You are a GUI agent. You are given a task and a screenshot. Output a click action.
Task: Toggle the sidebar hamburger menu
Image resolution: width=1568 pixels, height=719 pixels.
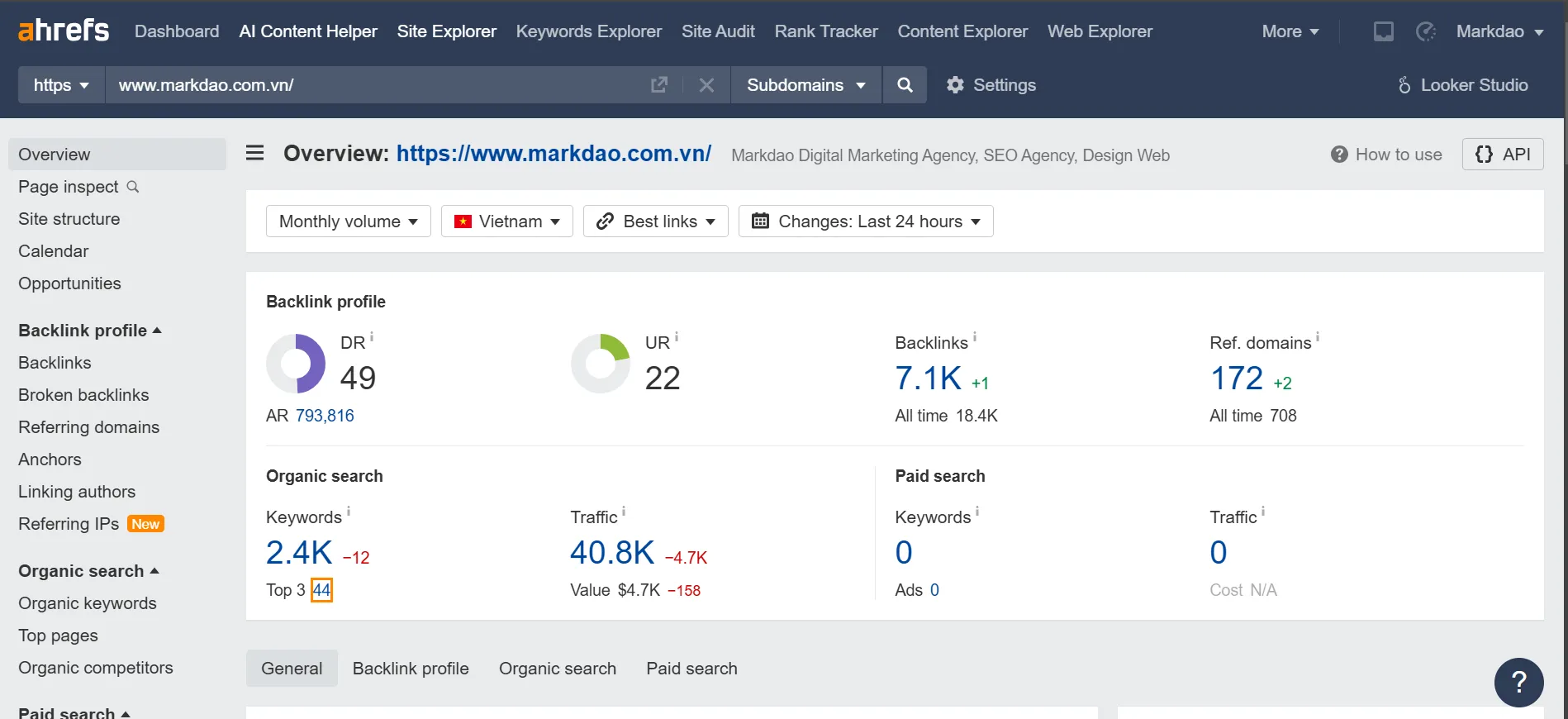(x=255, y=153)
